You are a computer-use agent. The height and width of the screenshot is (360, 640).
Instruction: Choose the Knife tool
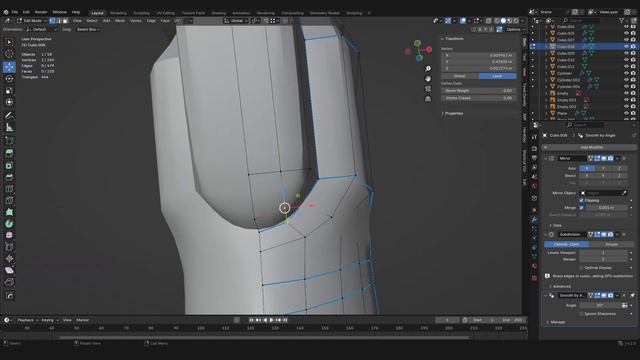coord(9,200)
